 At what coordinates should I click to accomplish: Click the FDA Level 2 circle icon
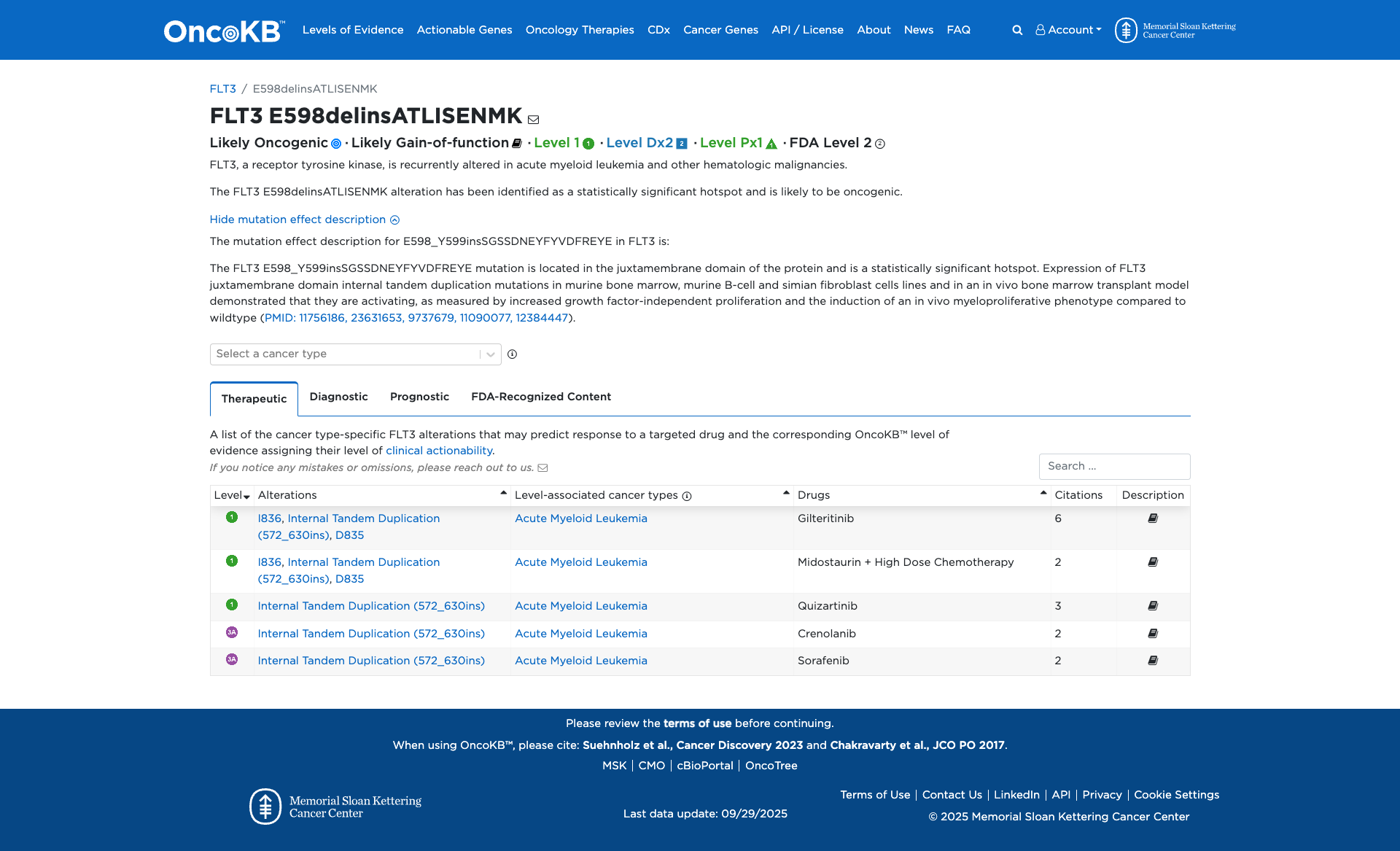pyautogui.click(x=880, y=144)
